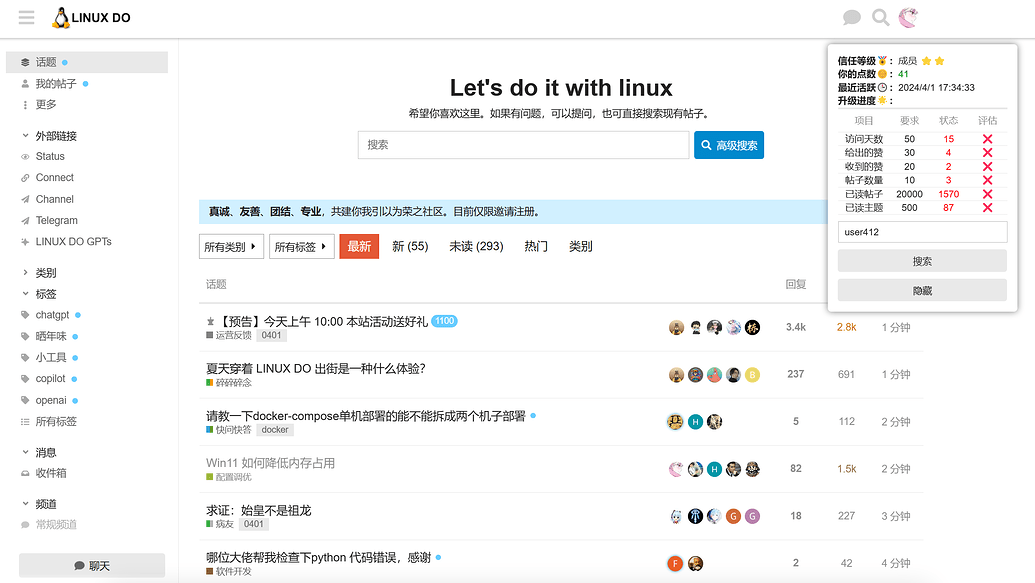Viewport: 1035px width, 583px height.
Task: Click the LINUX DO GPTs sparkle icon
Action: pos(25,242)
